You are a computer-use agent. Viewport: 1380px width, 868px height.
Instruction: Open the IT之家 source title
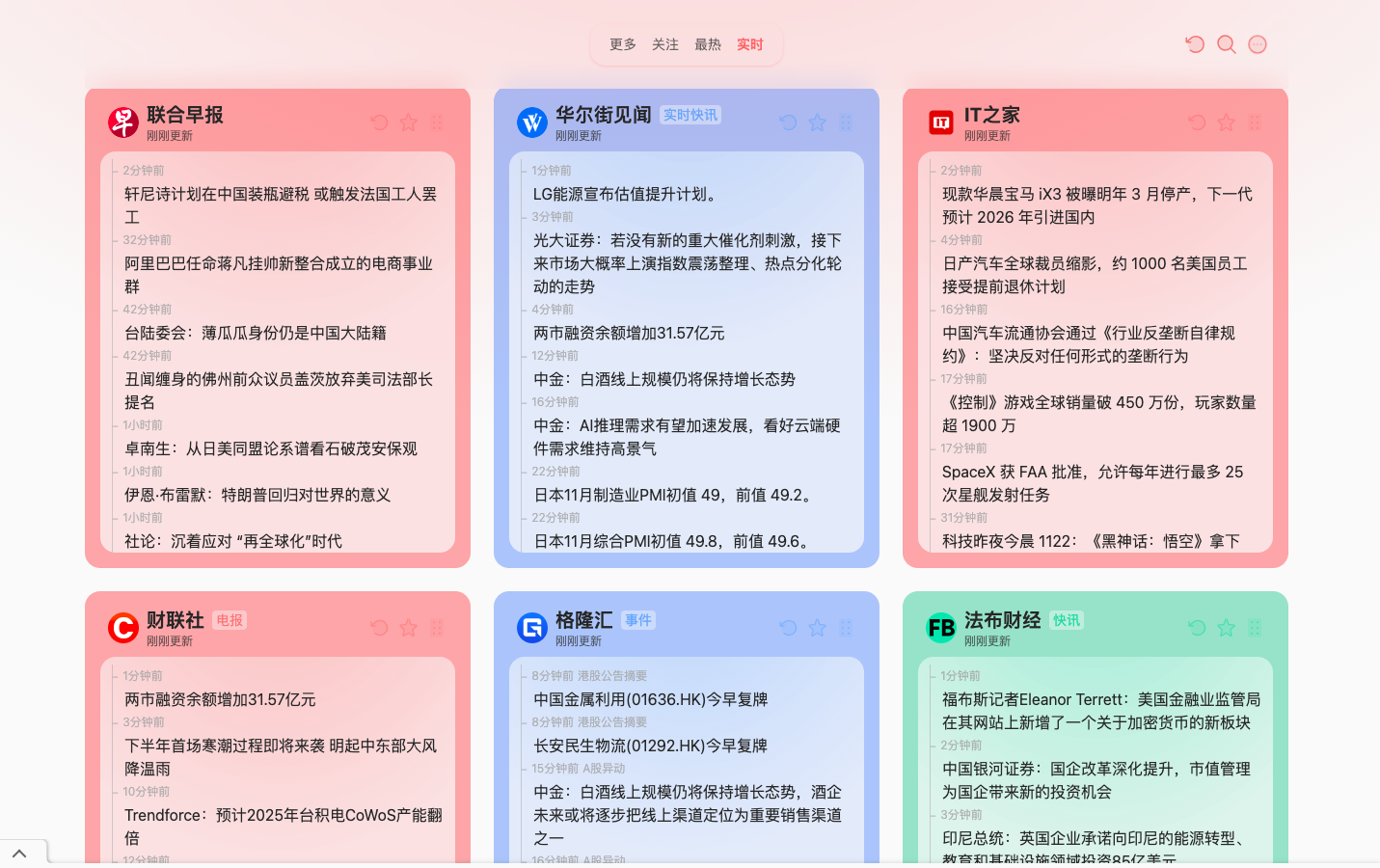point(992,115)
